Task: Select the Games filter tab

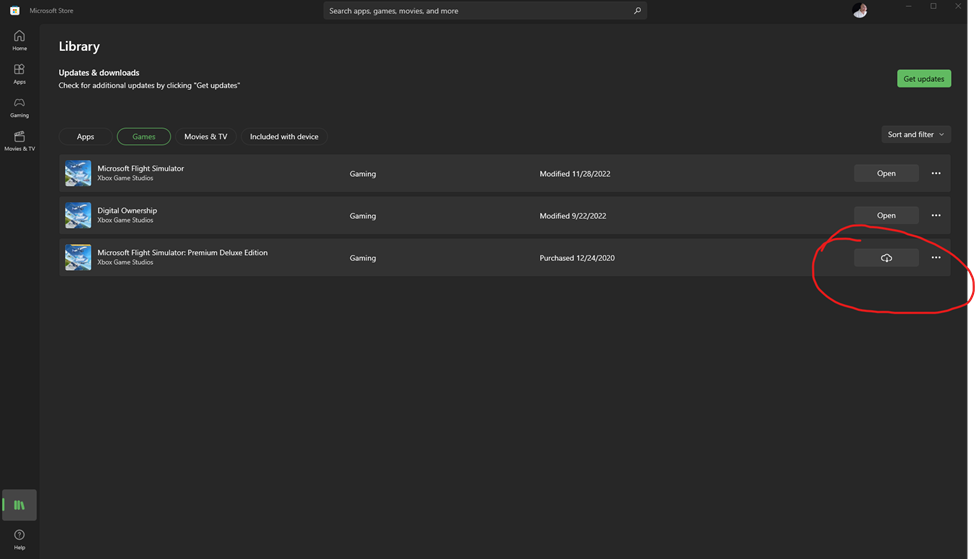Action: point(144,136)
